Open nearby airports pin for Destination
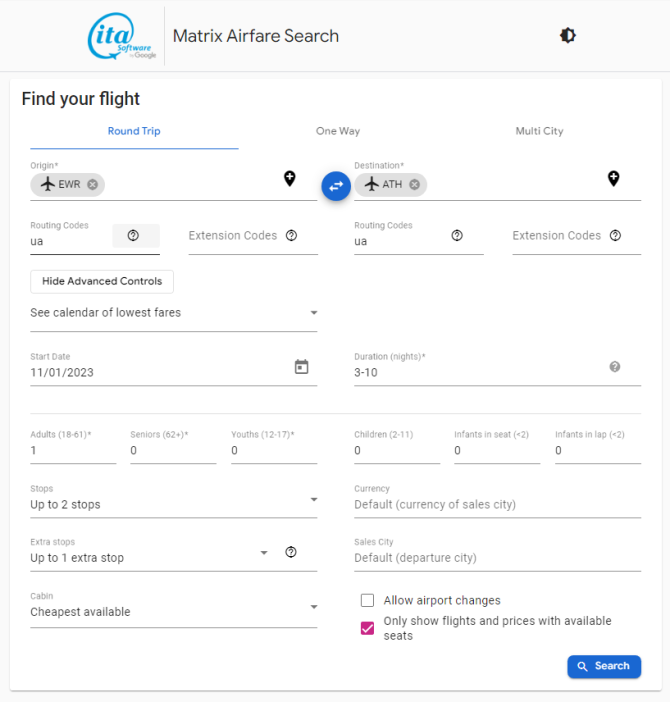 614,179
